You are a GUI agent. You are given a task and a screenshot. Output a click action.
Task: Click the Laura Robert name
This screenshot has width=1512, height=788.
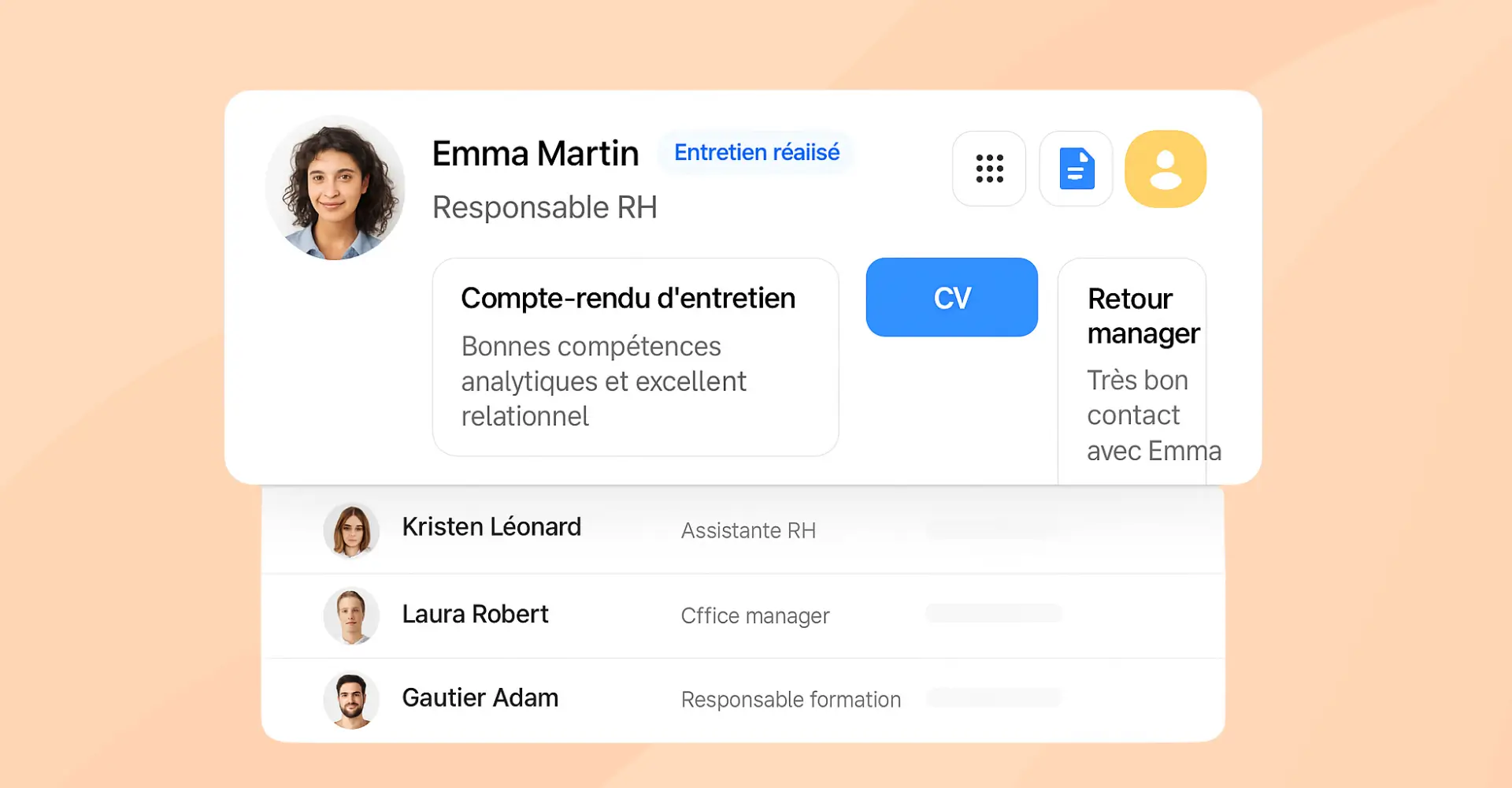(475, 614)
